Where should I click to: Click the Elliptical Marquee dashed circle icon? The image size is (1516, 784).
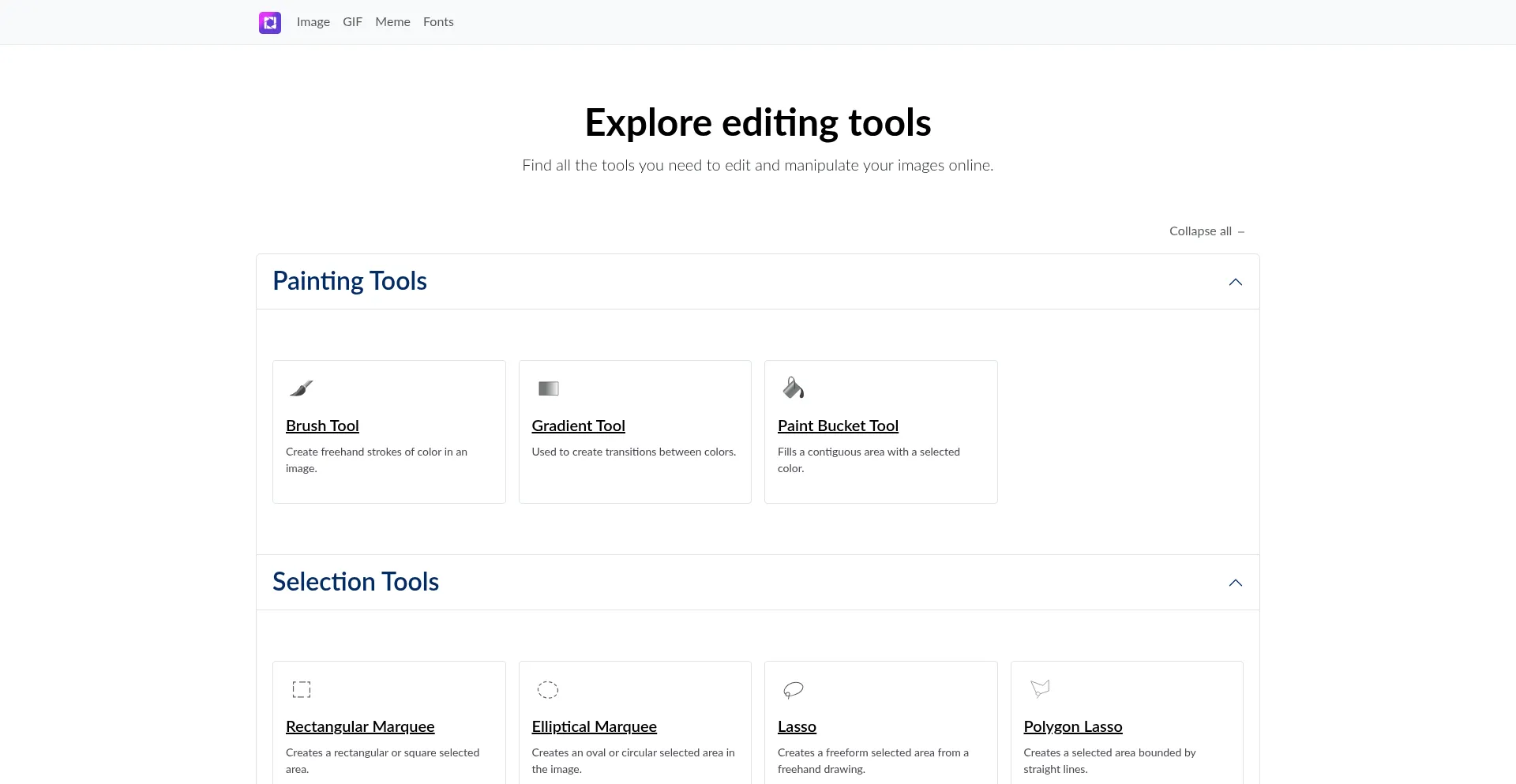point(548,689)
